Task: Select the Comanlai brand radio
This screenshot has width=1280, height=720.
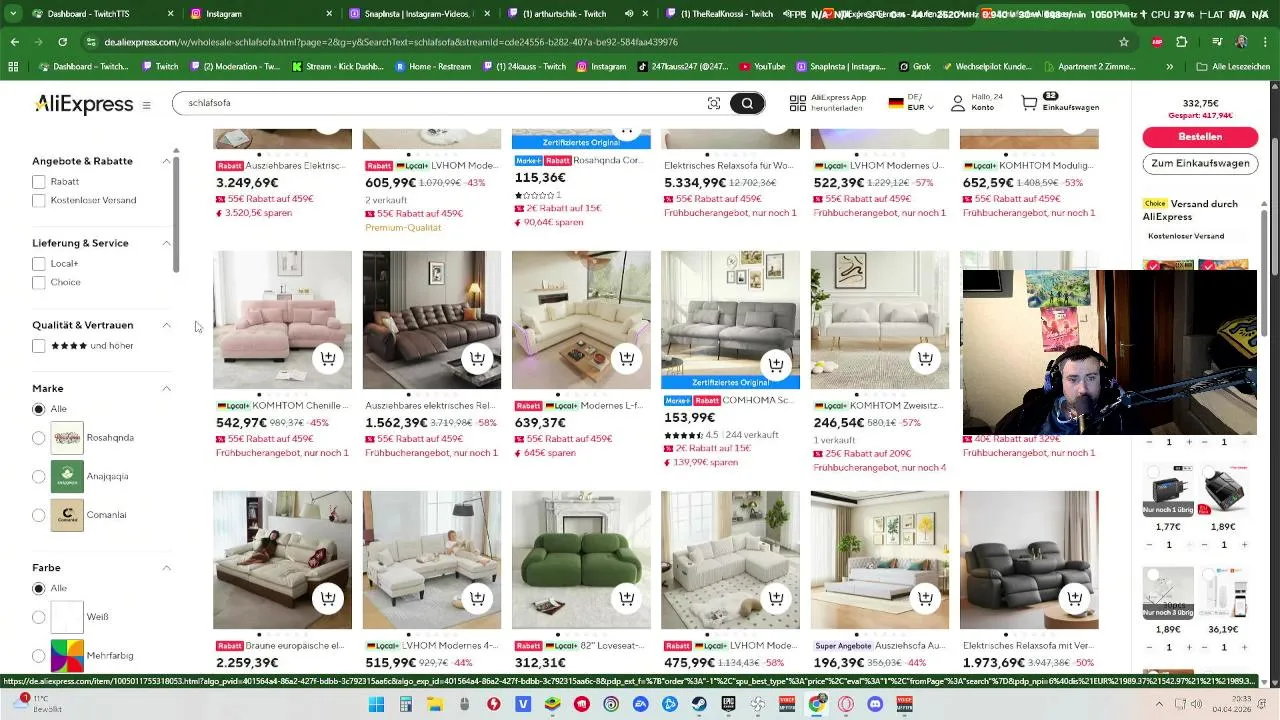Action: pos(38,515)
